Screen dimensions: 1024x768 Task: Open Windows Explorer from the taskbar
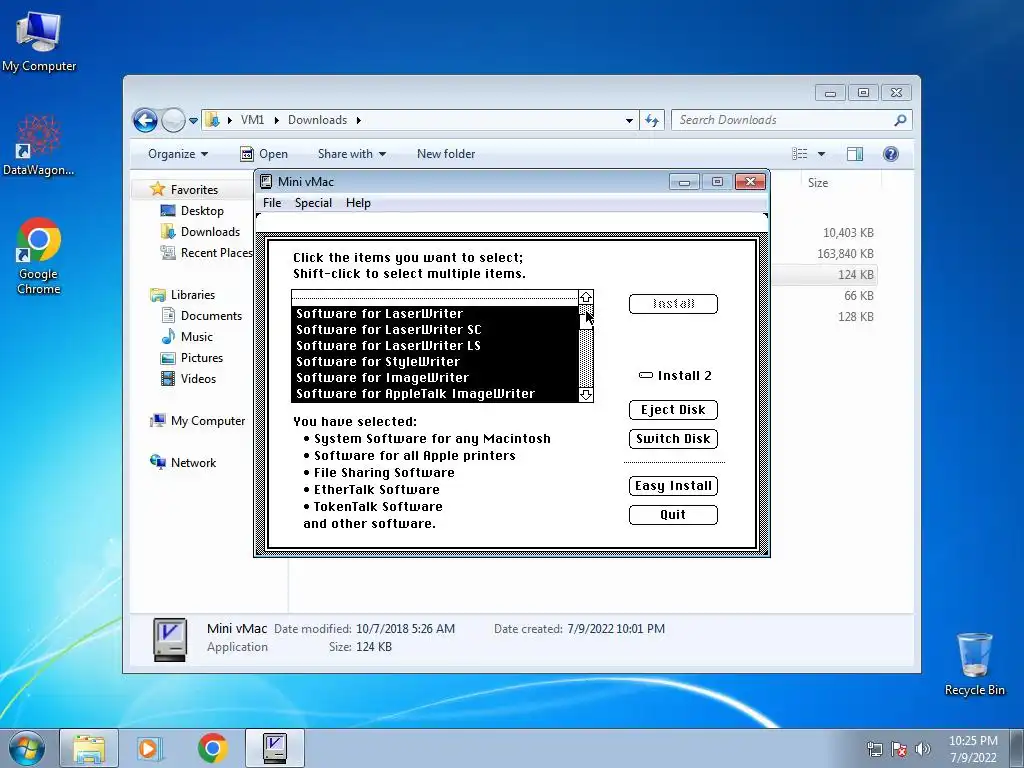(x=89, y=748)
